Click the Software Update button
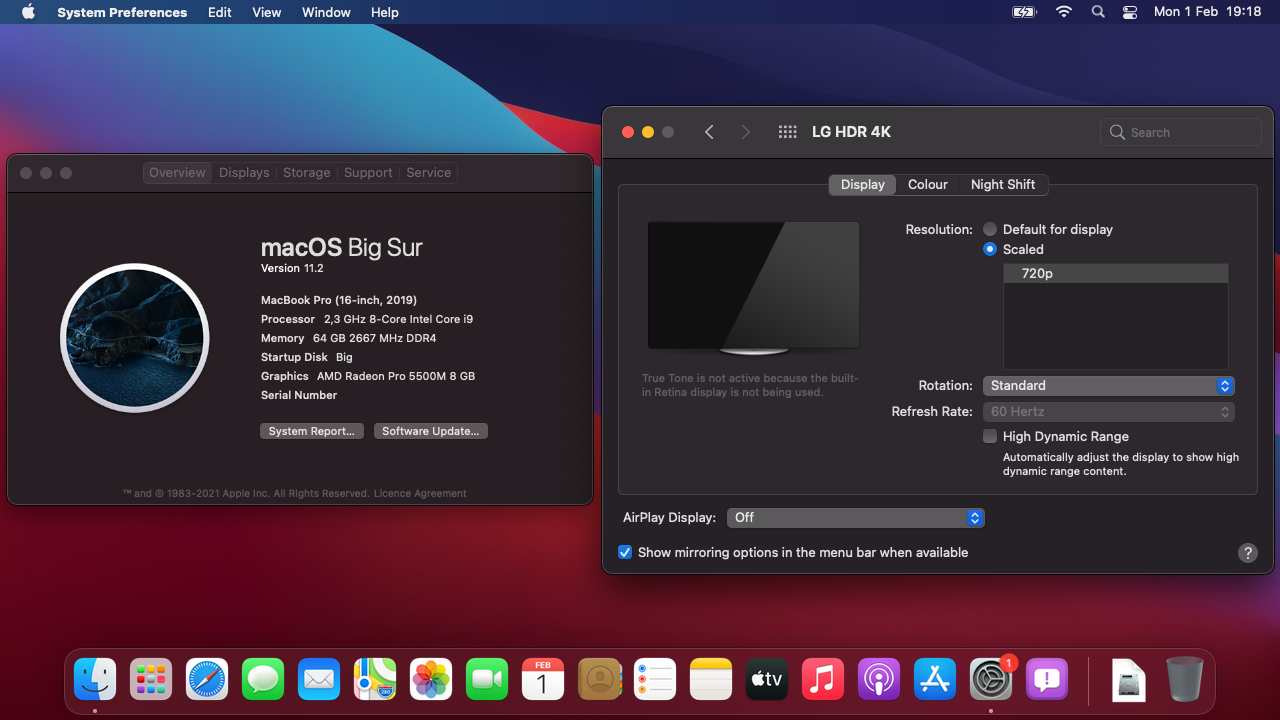This screenshot has width=1280, height=720. [431, 431]
